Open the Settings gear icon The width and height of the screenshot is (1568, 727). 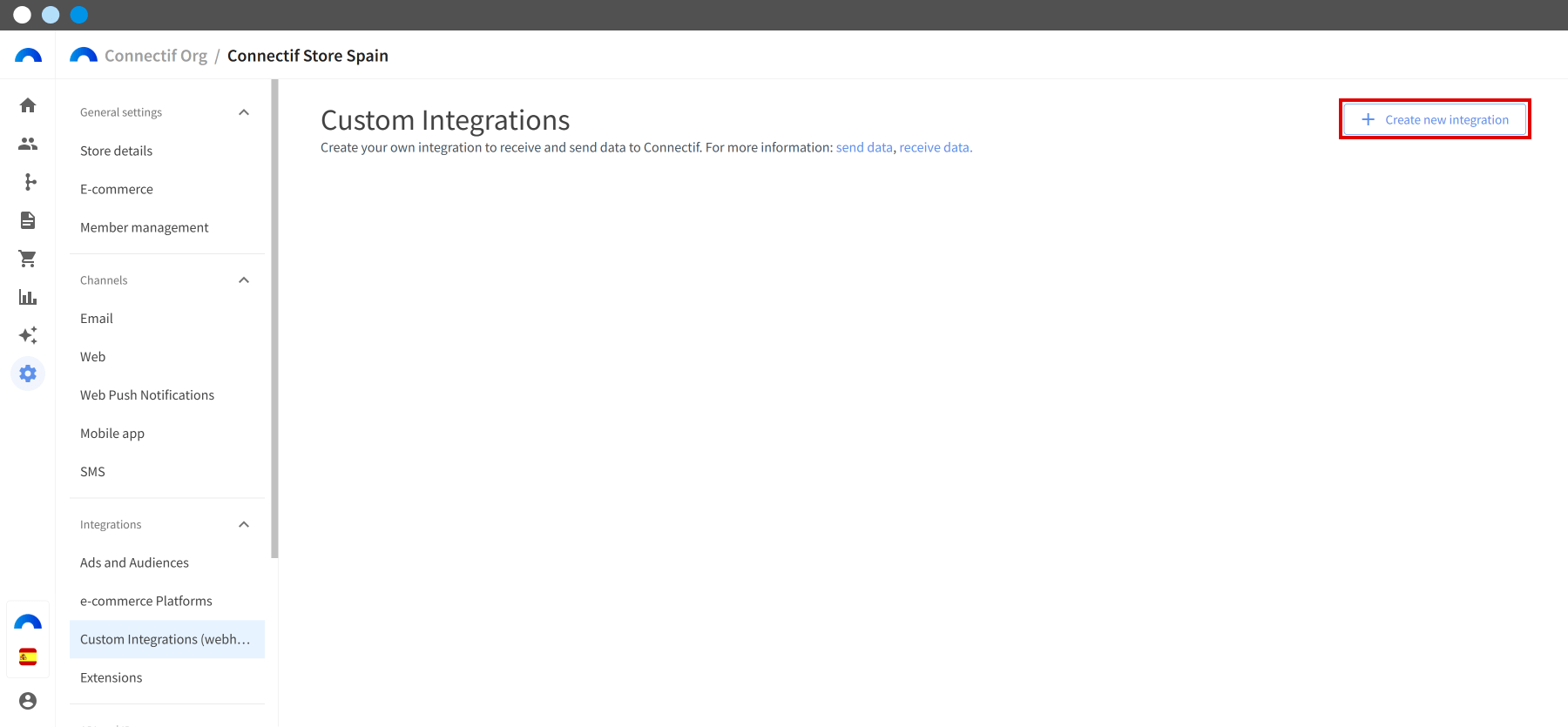28,374
